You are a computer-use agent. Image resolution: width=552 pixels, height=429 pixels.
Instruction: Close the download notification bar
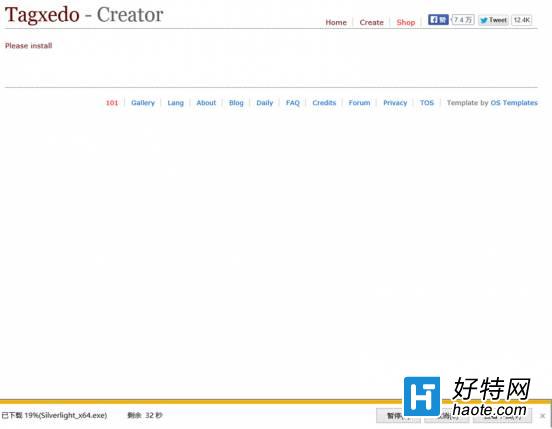(542, 416)
